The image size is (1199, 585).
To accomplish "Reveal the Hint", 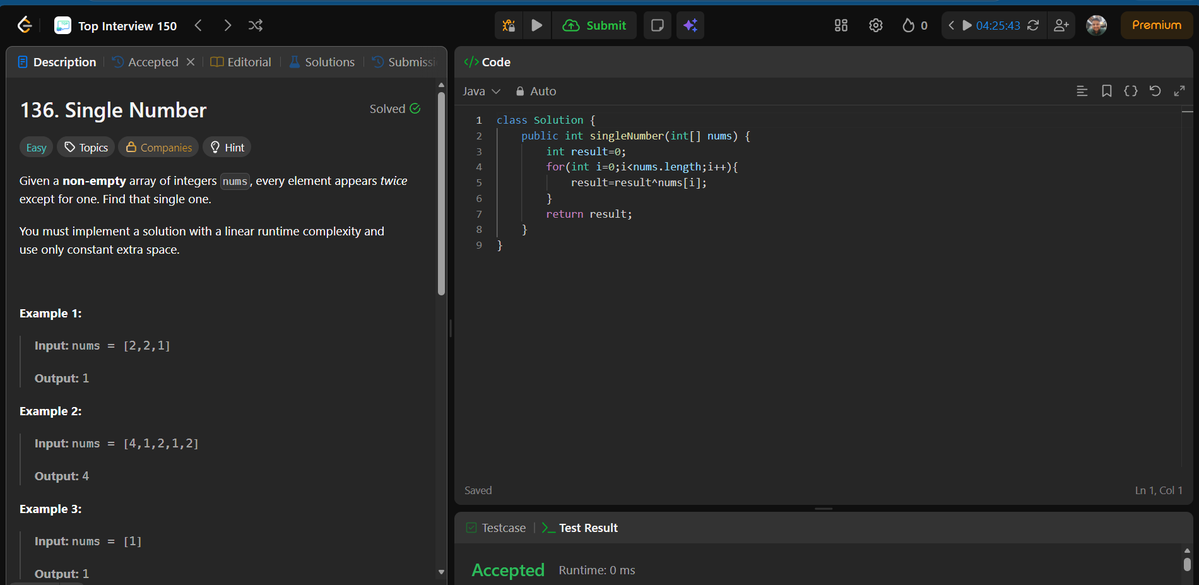I will (x=226, y=147).
